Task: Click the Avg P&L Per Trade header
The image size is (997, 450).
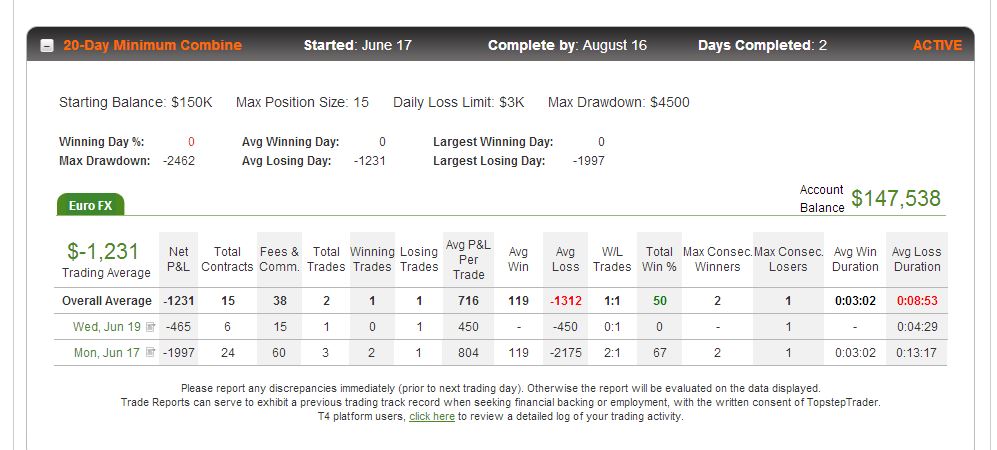Action: pyautogui.click(x=469, y=259)
